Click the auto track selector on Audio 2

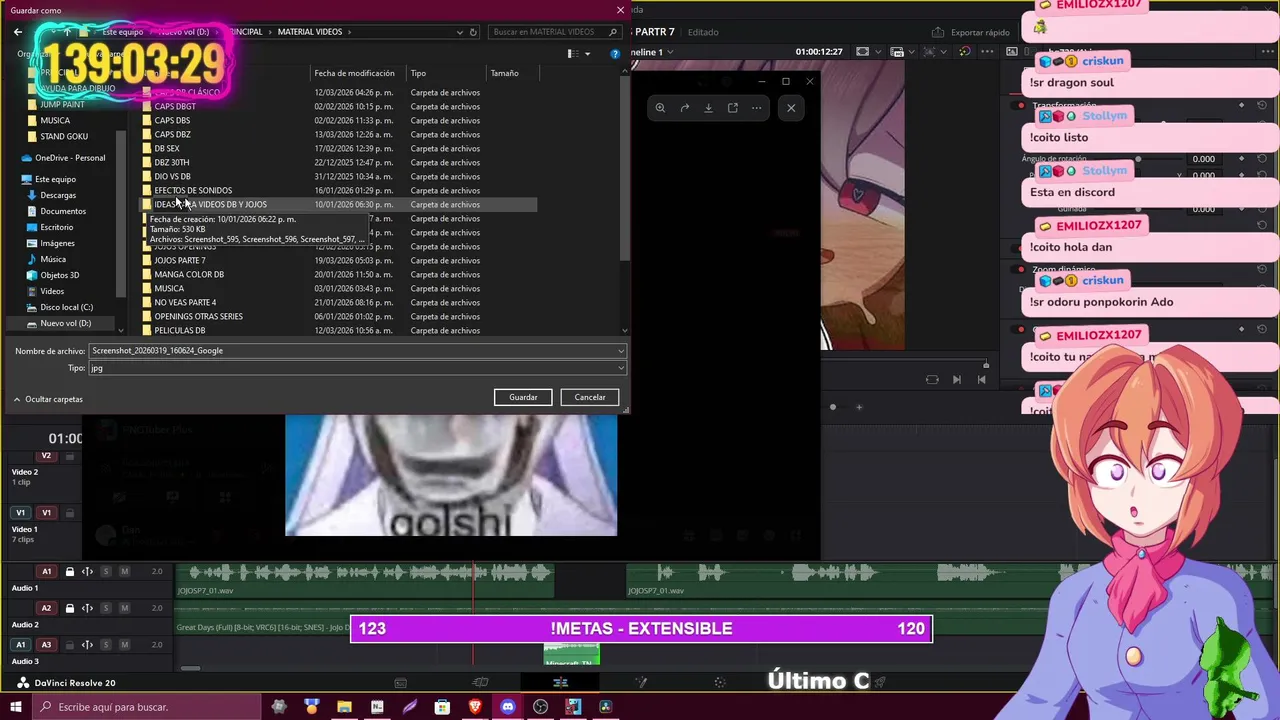coord(87,608)
